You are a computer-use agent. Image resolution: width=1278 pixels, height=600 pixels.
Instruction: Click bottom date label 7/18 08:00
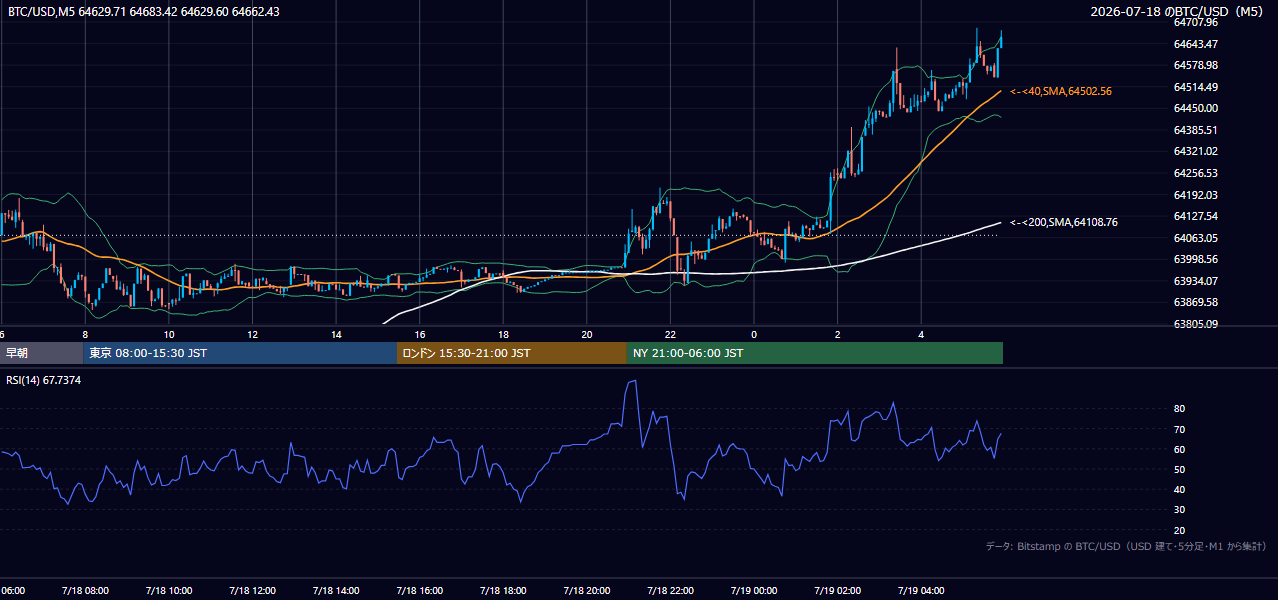(85, 591)
